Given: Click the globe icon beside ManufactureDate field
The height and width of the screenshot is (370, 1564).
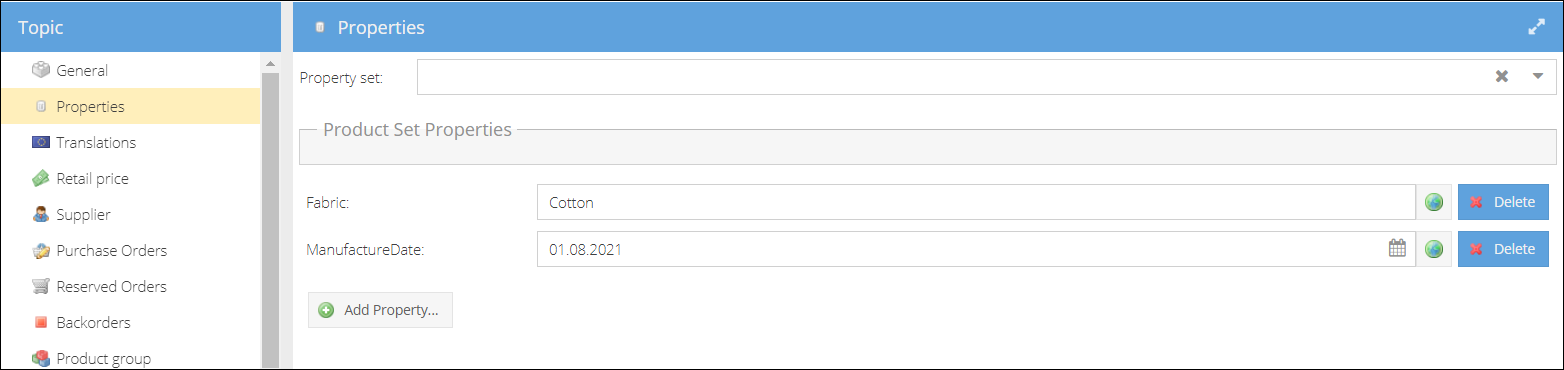Looking at the screenshot, I should coord(1434,249).
